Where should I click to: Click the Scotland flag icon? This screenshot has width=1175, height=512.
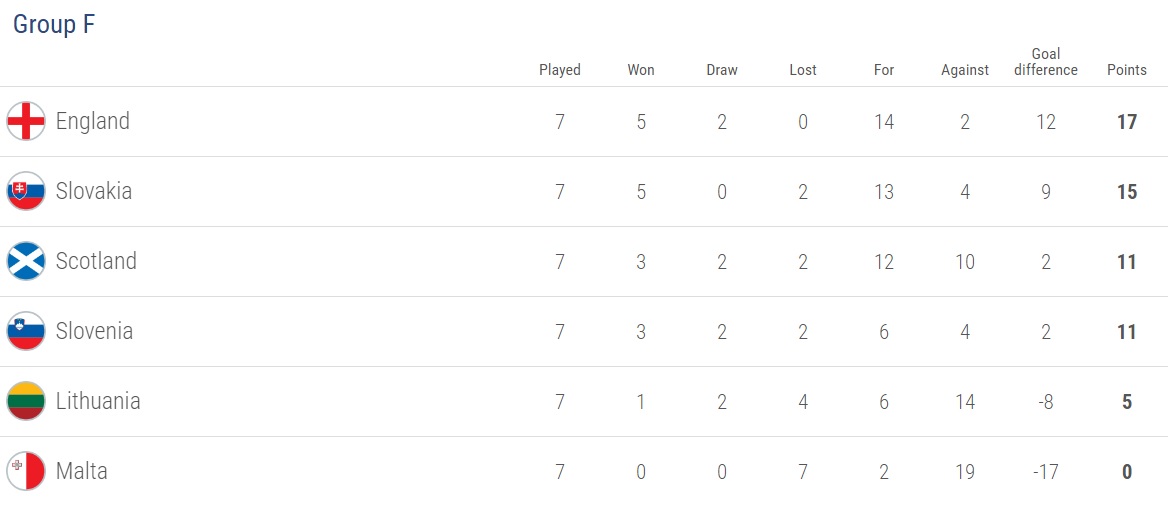click(x=26, y=262)
